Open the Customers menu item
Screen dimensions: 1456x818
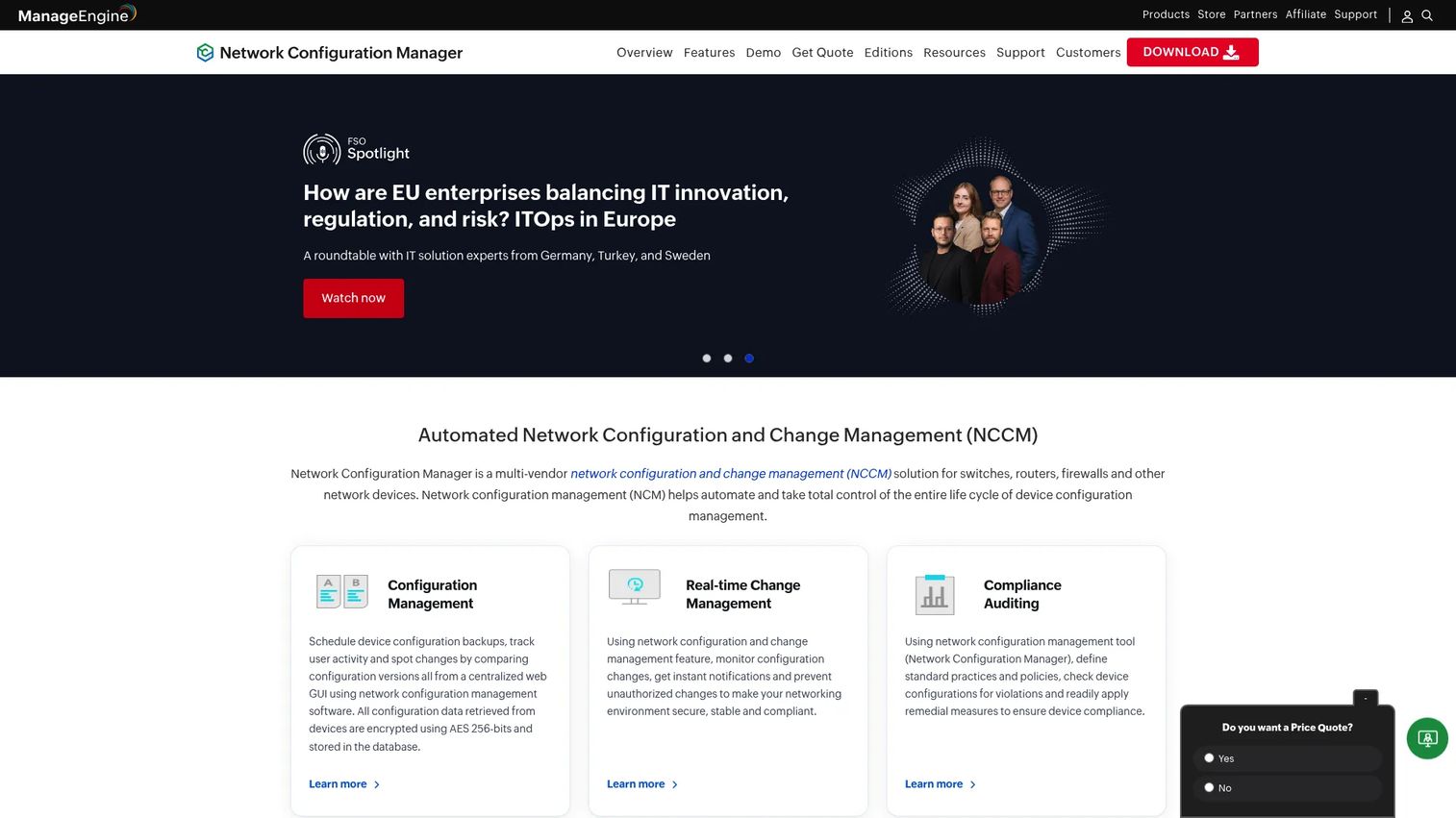click(1088, 53)
